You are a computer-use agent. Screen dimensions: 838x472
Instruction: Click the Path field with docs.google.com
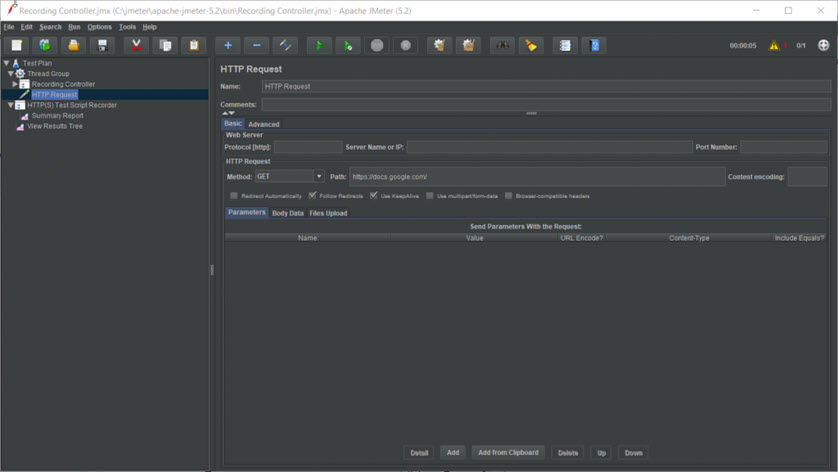[x=537, y=176]
